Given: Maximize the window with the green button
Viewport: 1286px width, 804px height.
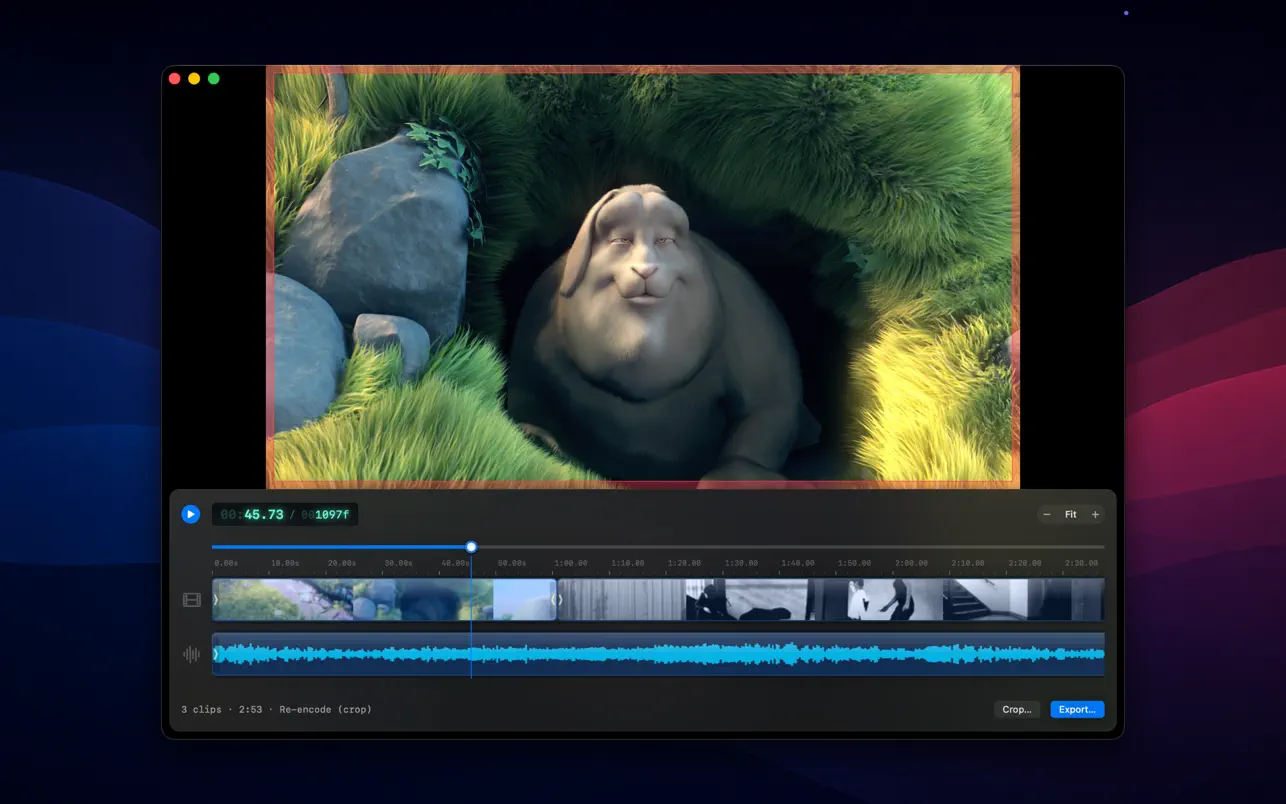Looking at the screenshot, I should point(213,78).
